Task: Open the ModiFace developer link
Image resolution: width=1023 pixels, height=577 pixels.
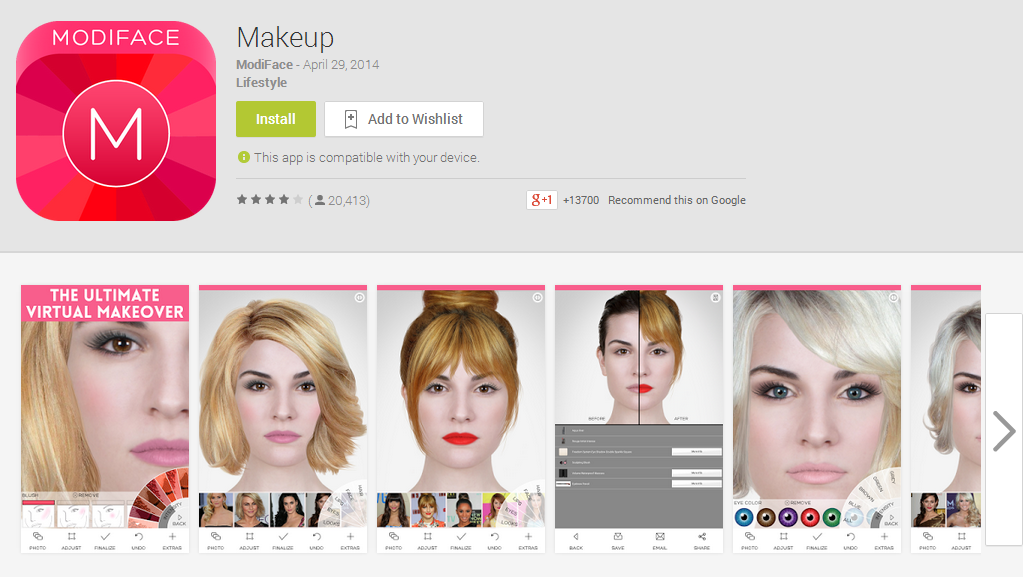Action: (264, 65)
